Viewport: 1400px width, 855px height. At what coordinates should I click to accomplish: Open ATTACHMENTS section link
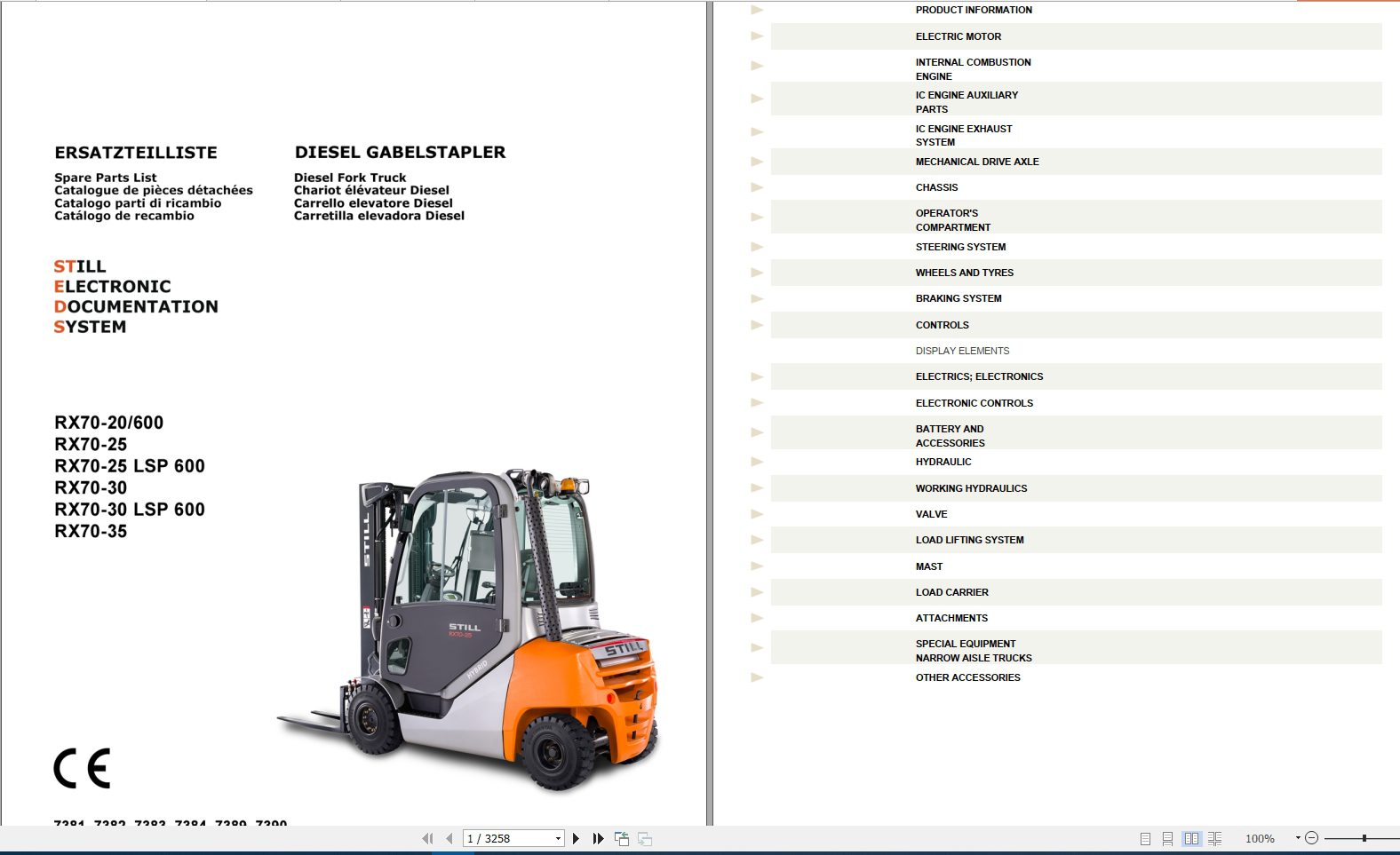point(951,618)
